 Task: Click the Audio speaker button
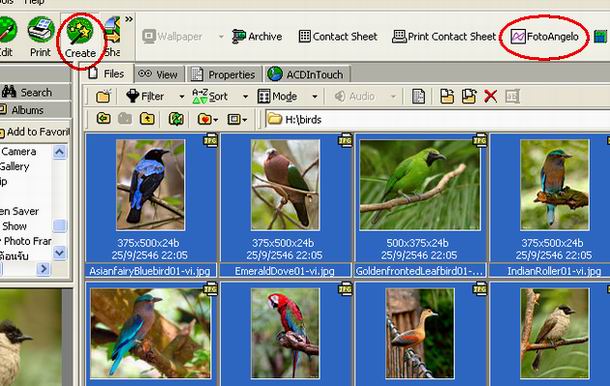354,96
